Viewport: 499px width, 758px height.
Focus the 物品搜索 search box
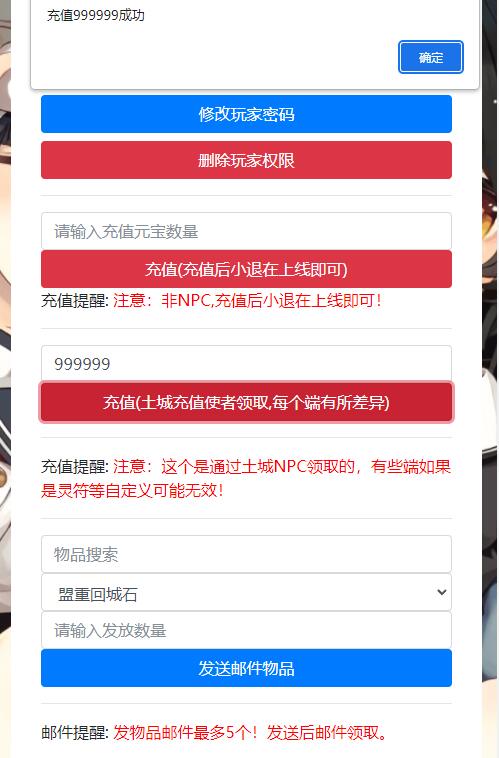tap(246, 554)
